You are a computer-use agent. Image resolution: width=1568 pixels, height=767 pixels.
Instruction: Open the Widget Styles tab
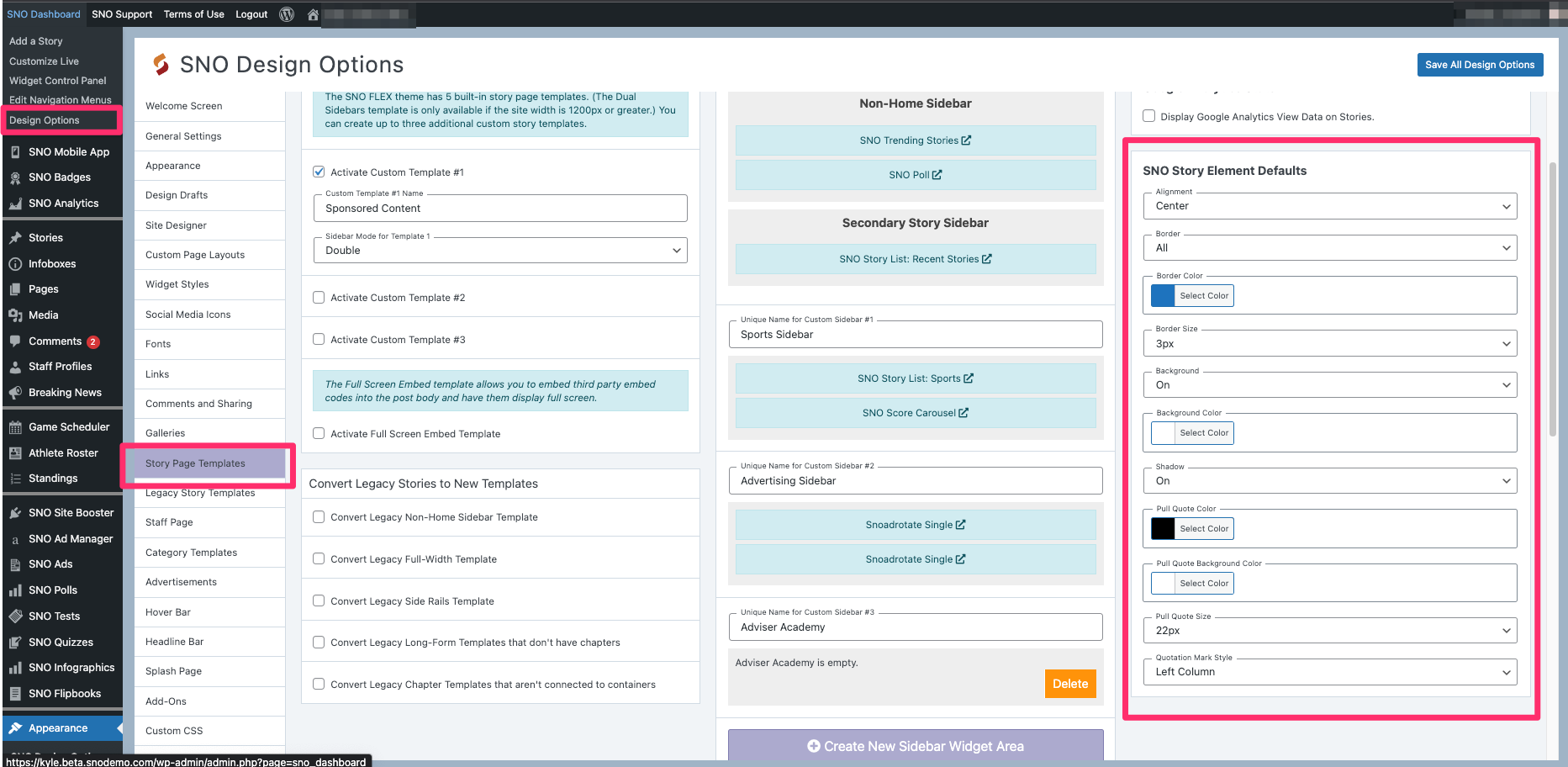(x=209, y=284)
